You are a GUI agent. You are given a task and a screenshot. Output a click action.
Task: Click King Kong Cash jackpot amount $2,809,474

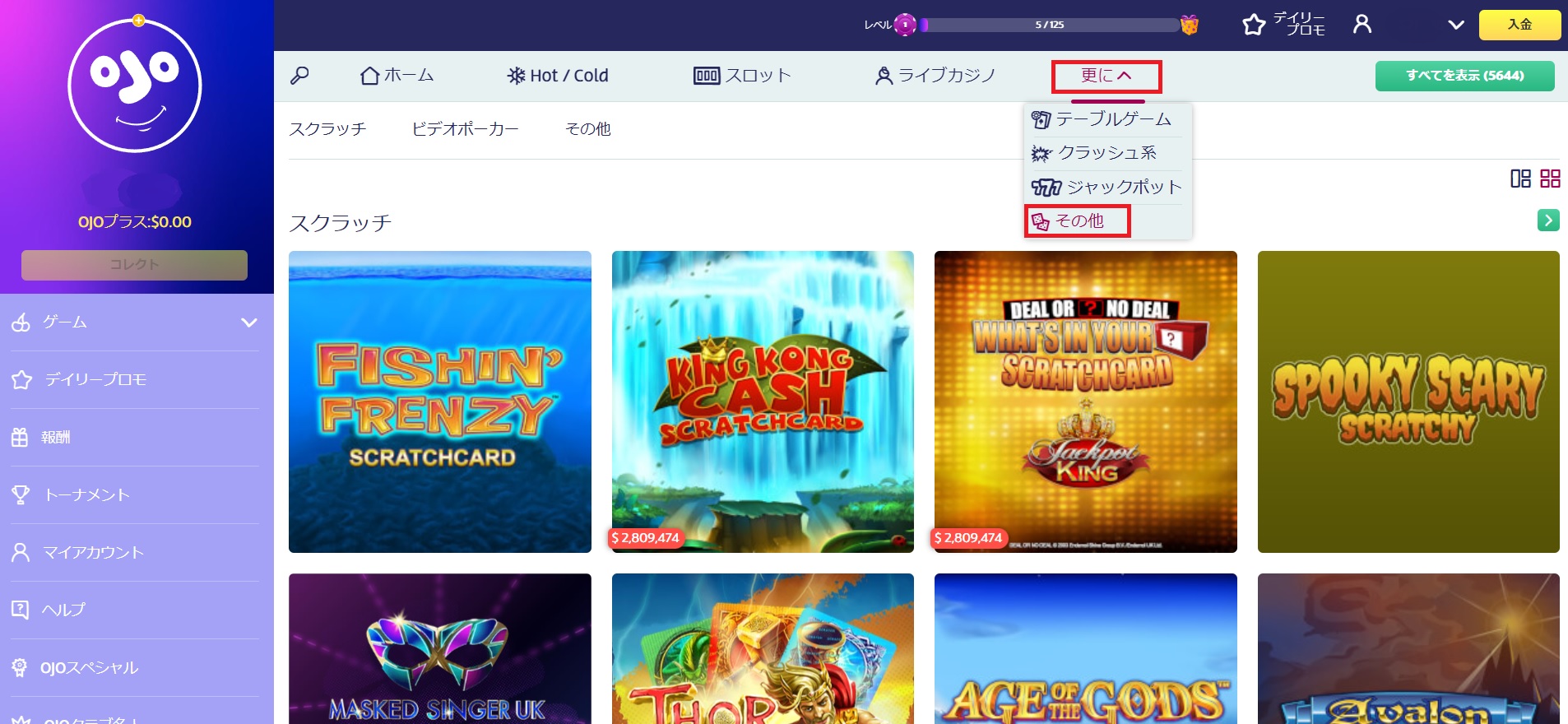(x=646, y=538)
